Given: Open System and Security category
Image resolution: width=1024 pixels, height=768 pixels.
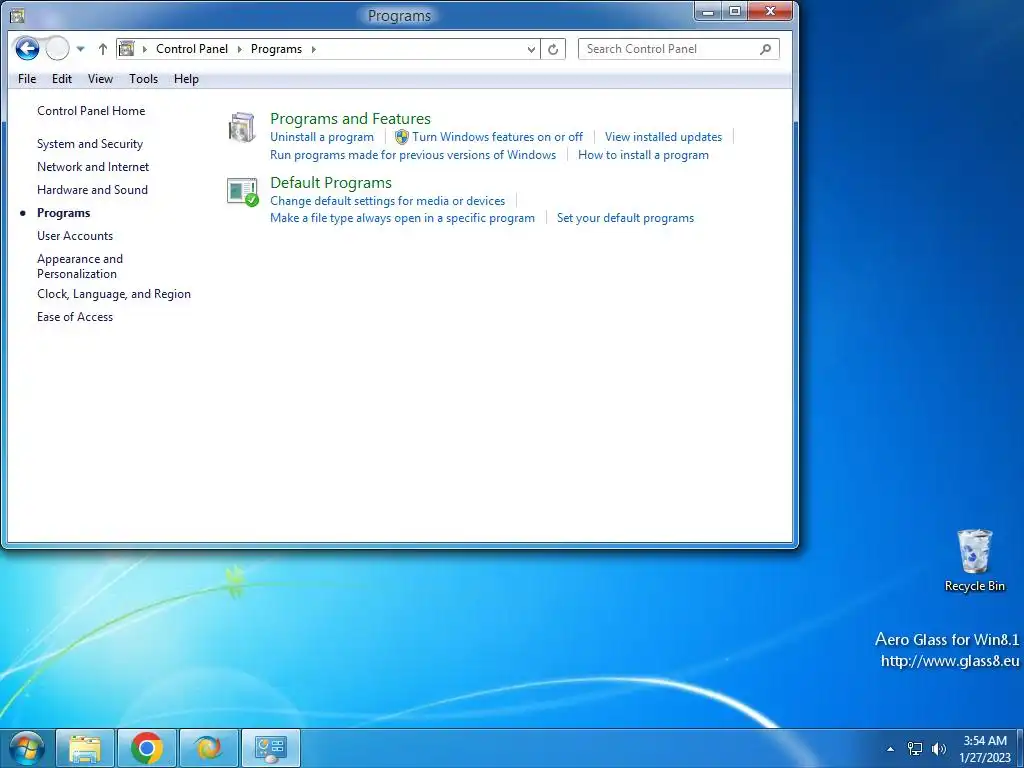Looking at the screenshot, I should tap(89, 144).
